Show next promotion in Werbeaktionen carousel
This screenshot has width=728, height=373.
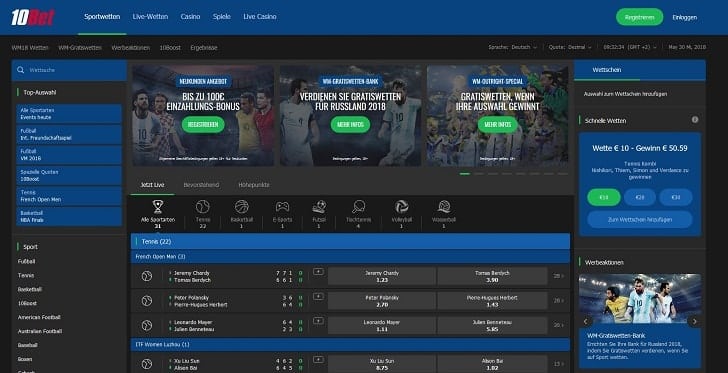[695, 321]
